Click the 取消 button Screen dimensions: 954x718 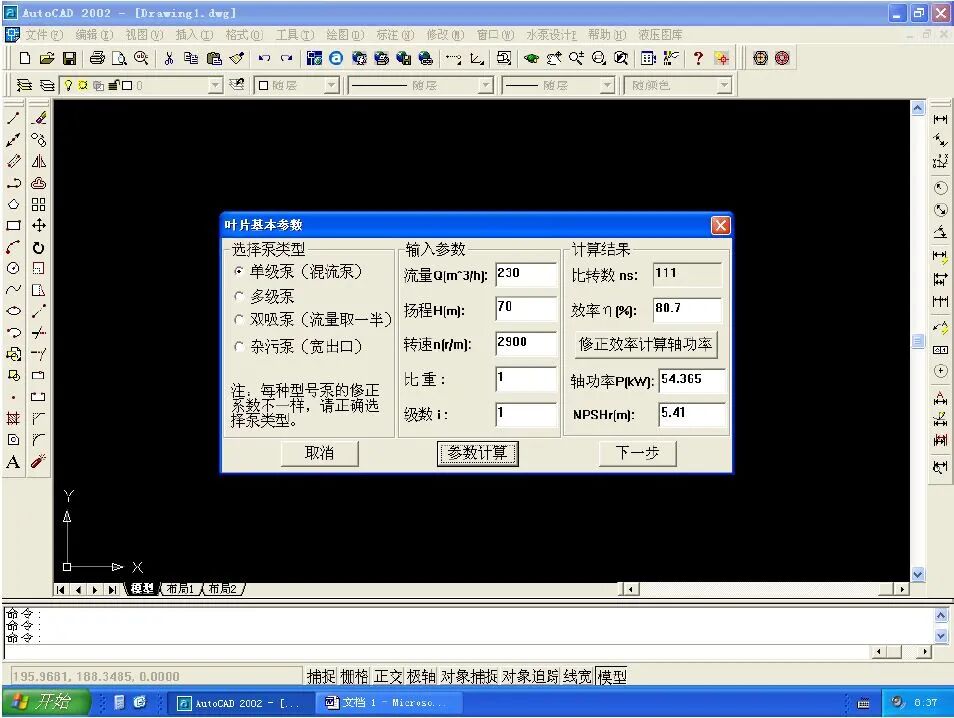[319, 453]
